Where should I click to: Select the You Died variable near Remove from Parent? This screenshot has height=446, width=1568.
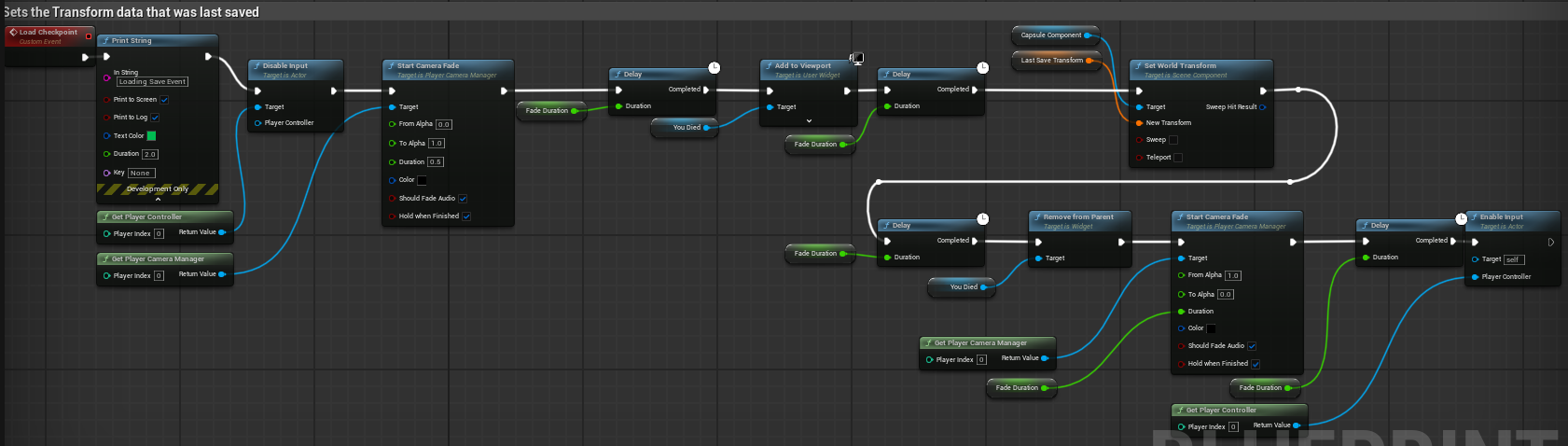point(962,287)
